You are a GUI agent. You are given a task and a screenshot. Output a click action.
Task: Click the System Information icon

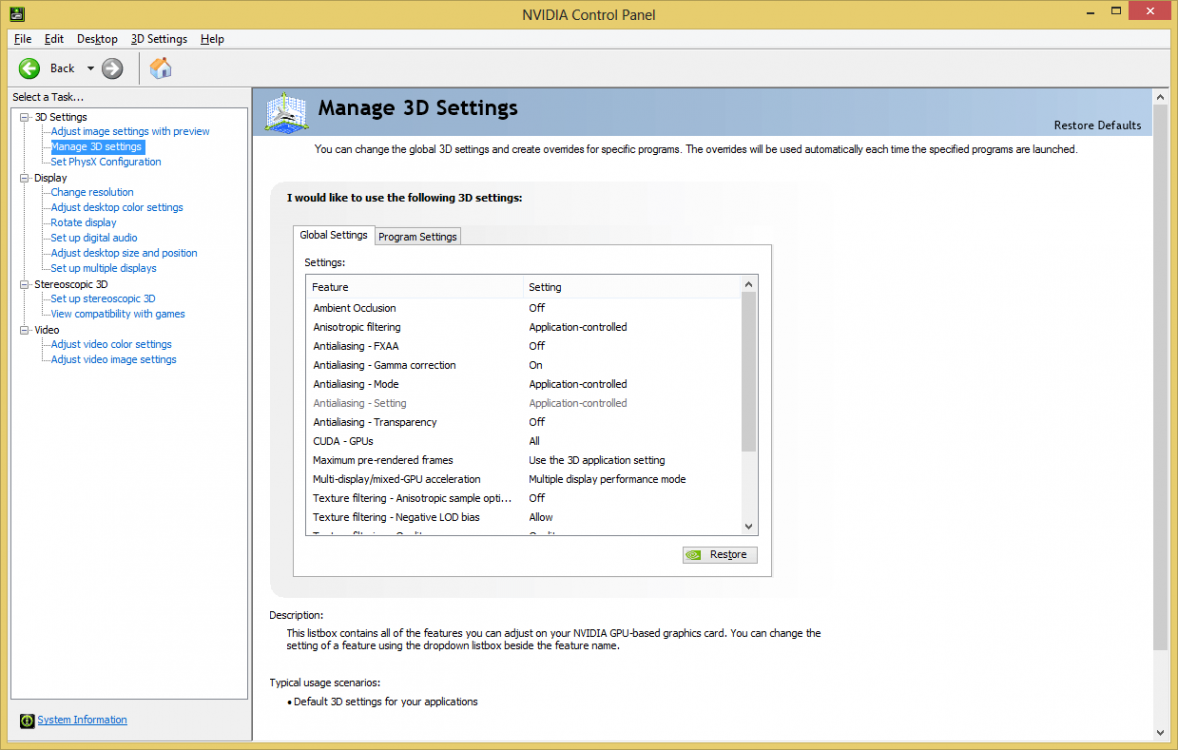point(27,721)
